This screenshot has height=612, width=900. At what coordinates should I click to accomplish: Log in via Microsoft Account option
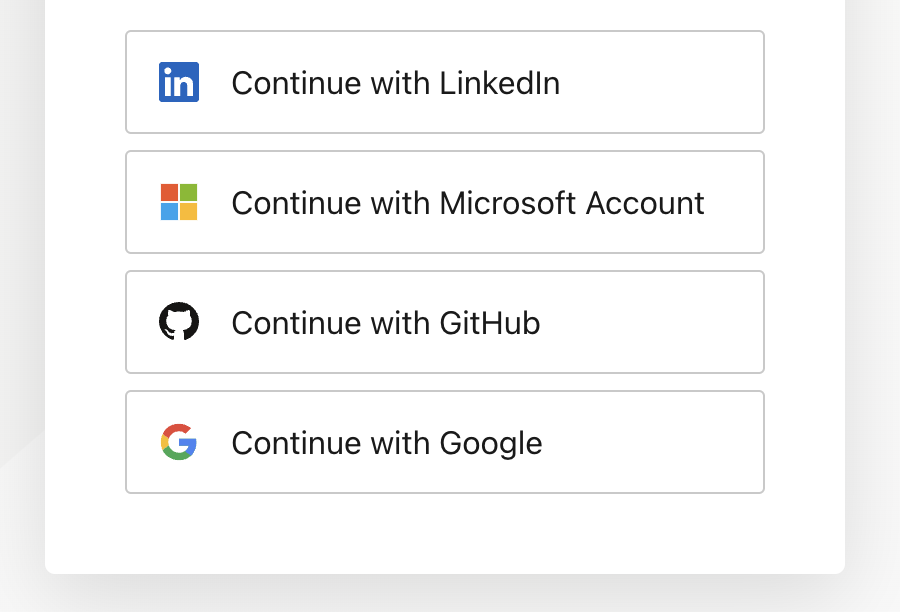pos(444,202)
